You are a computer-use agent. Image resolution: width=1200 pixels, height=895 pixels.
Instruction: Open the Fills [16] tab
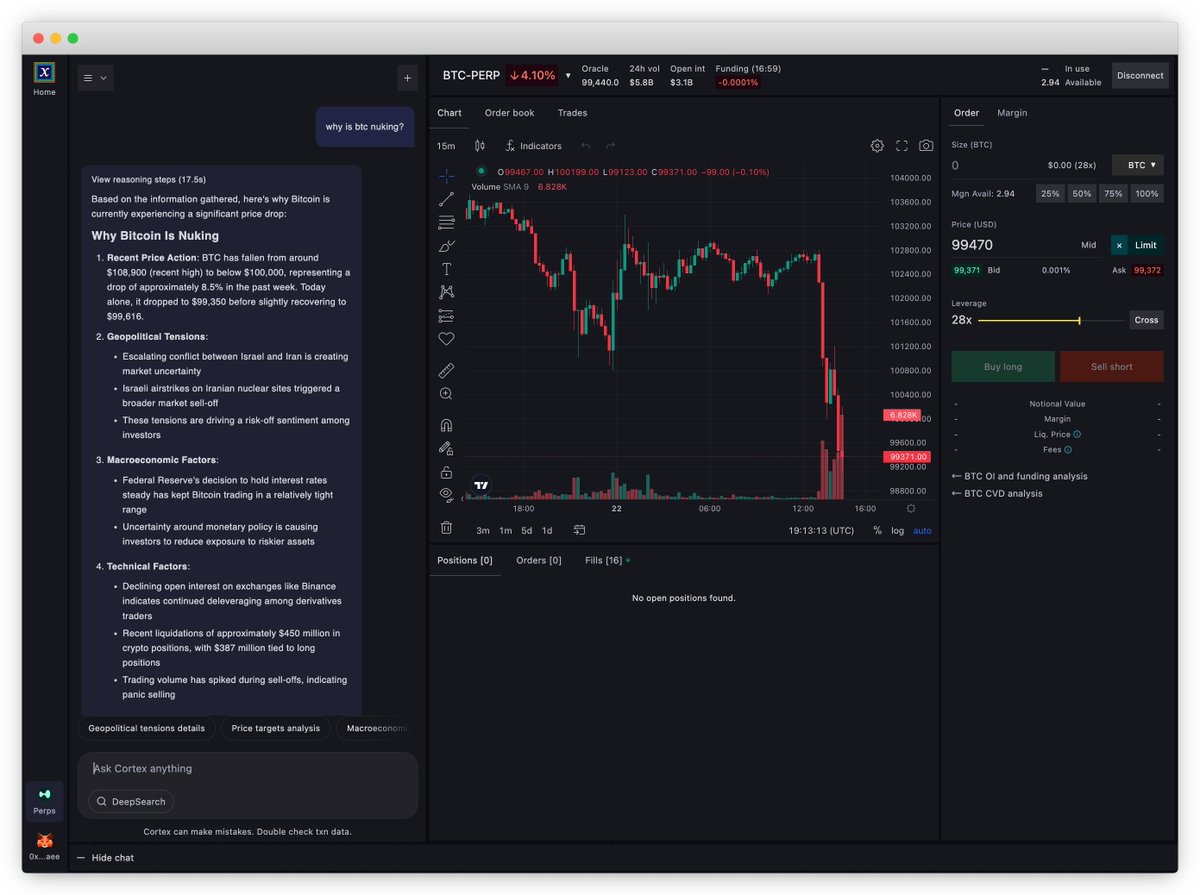tap(606, 560)
